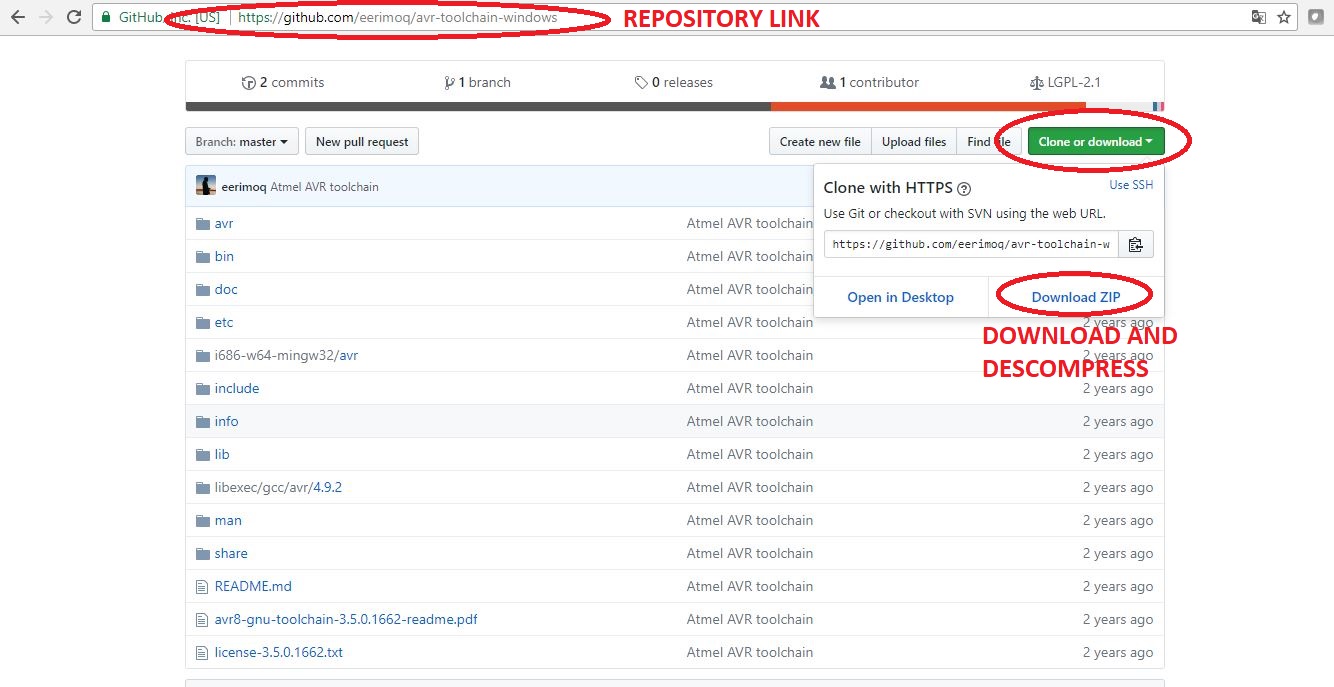
Task: Open the 0 releases tab
Action: point(674,83)
